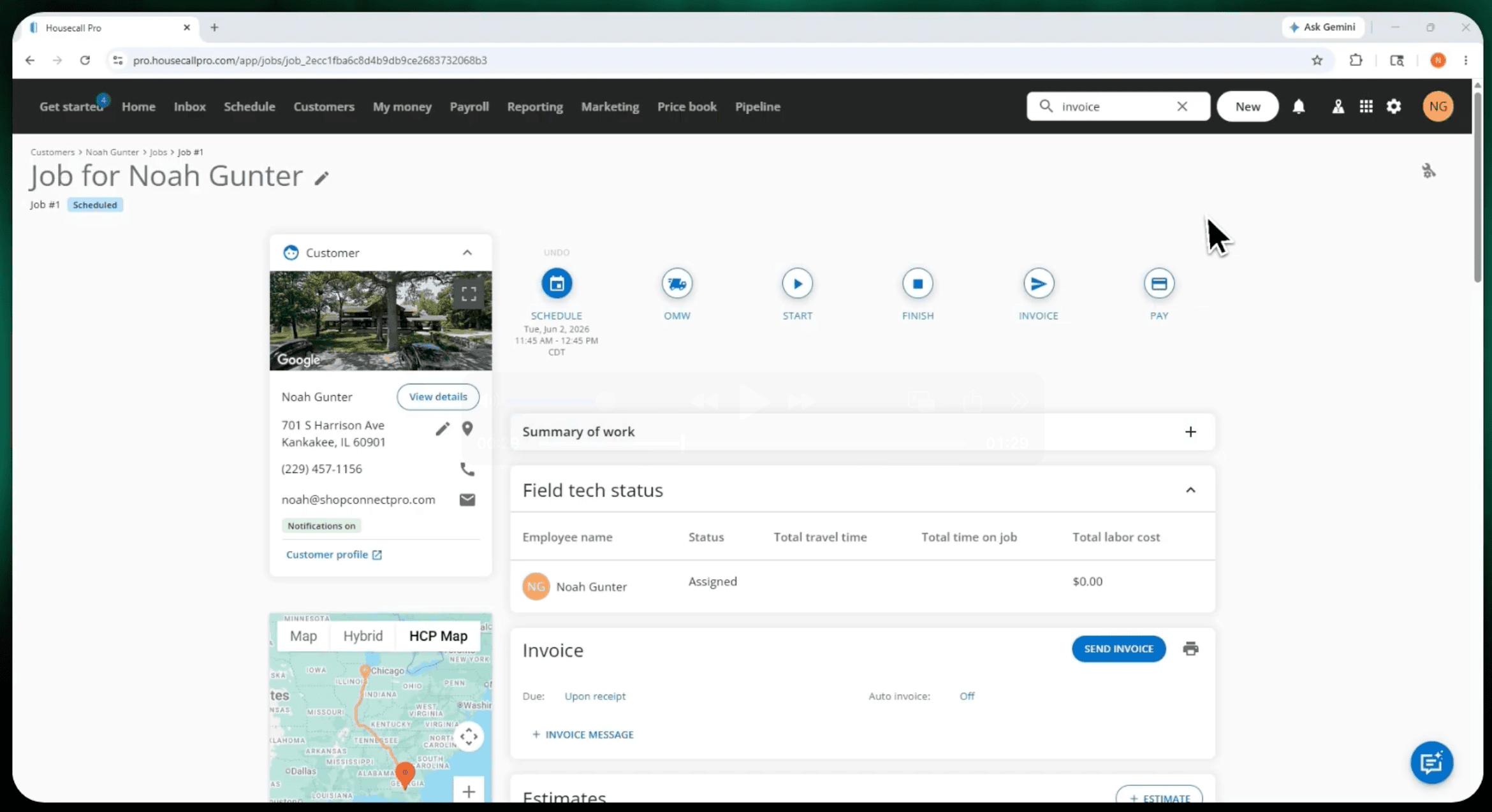
Task: Click the Noah Gunter breadcrumb link
Action: (112, 152)
